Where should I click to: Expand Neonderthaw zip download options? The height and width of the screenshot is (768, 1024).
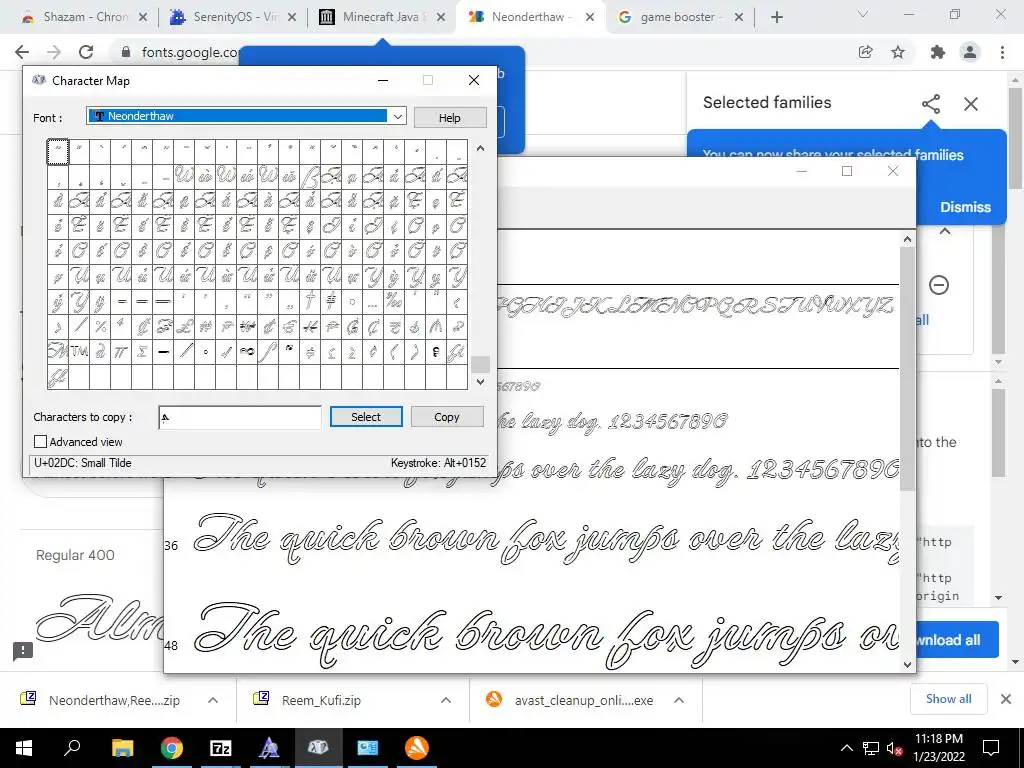(213, 700)
